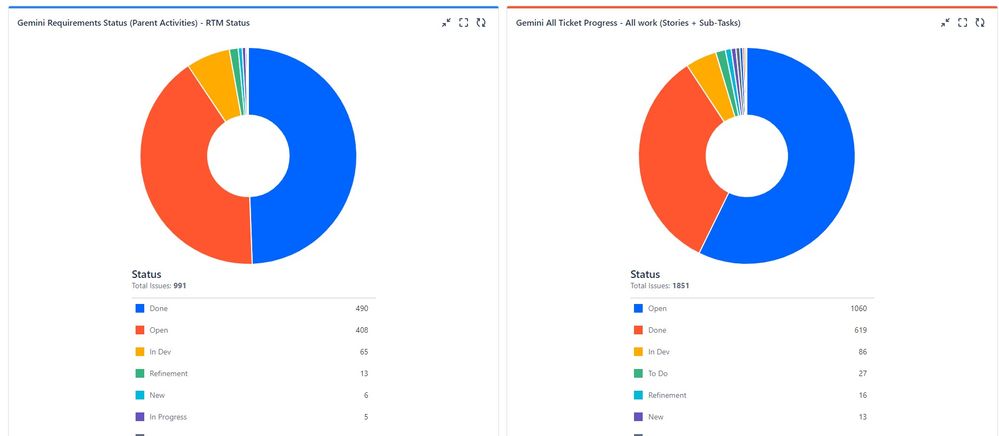Click the green Refinement swatch in RTM legend
The image size is (999, 436).
tap(140, 374)
